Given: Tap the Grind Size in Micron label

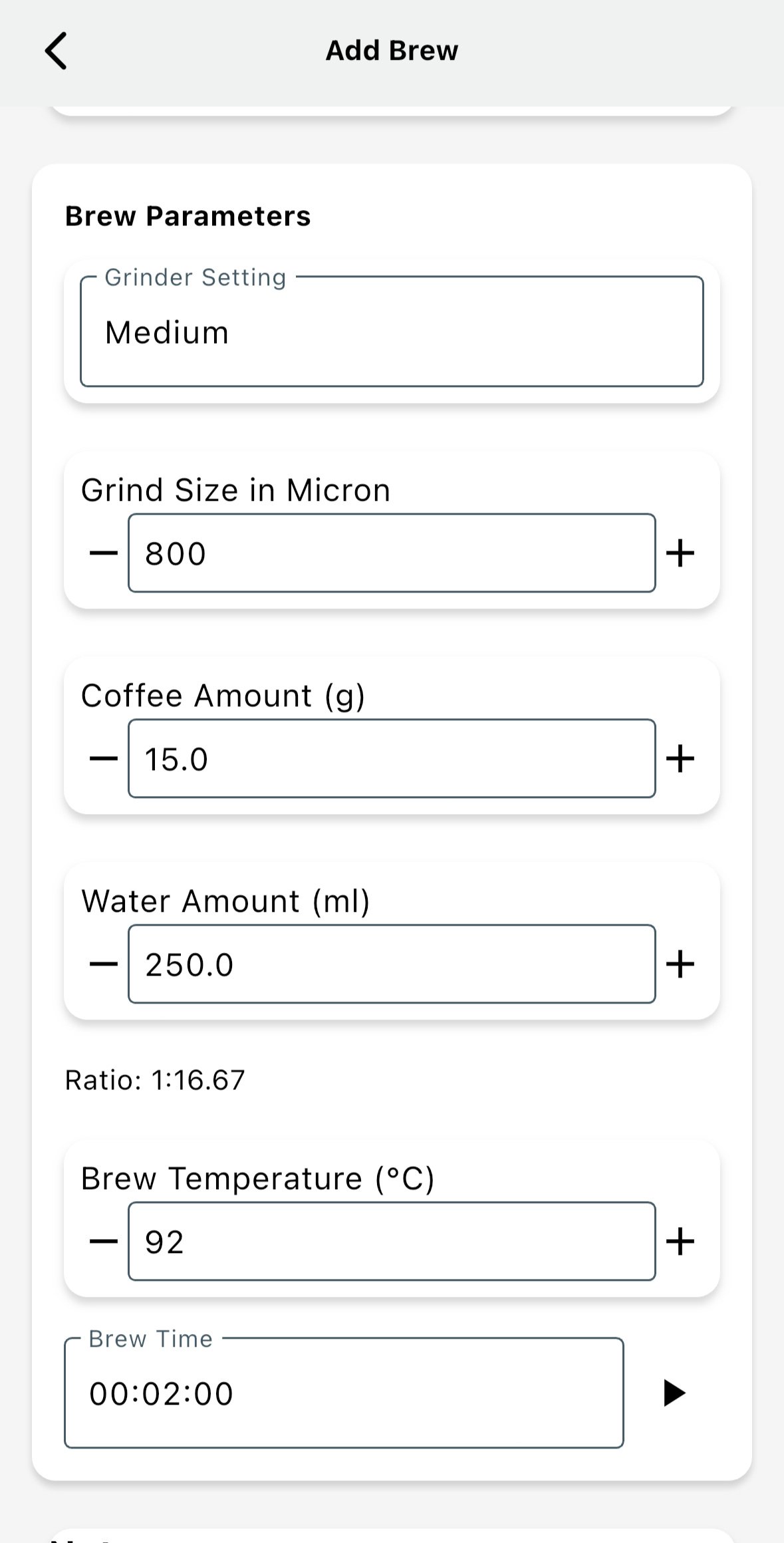Looking at the screenshot, I should 235,490.
